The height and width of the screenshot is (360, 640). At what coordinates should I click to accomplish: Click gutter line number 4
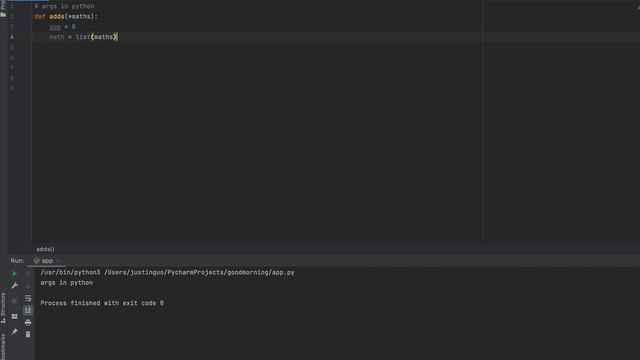click(12, 37)
